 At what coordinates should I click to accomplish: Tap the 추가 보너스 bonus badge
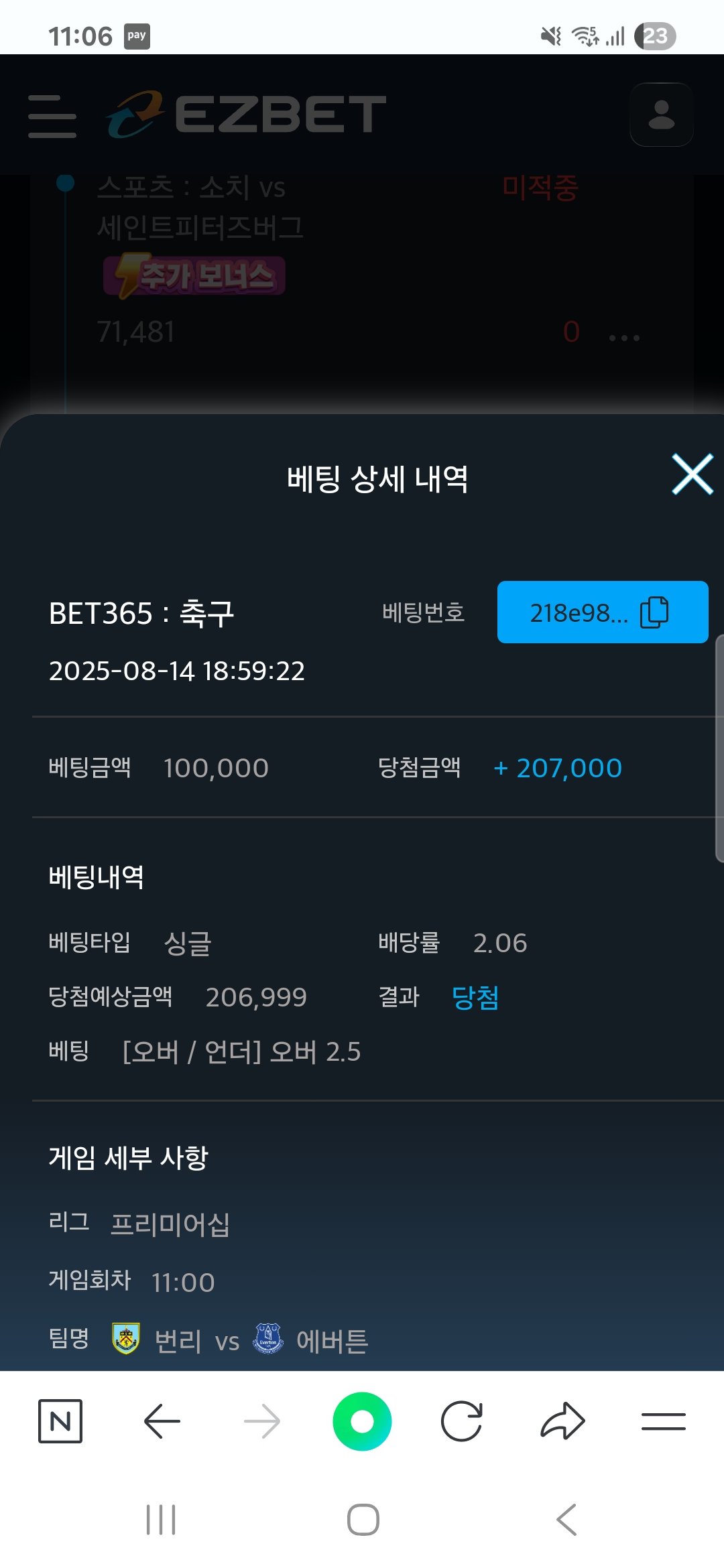pos(194,275)
